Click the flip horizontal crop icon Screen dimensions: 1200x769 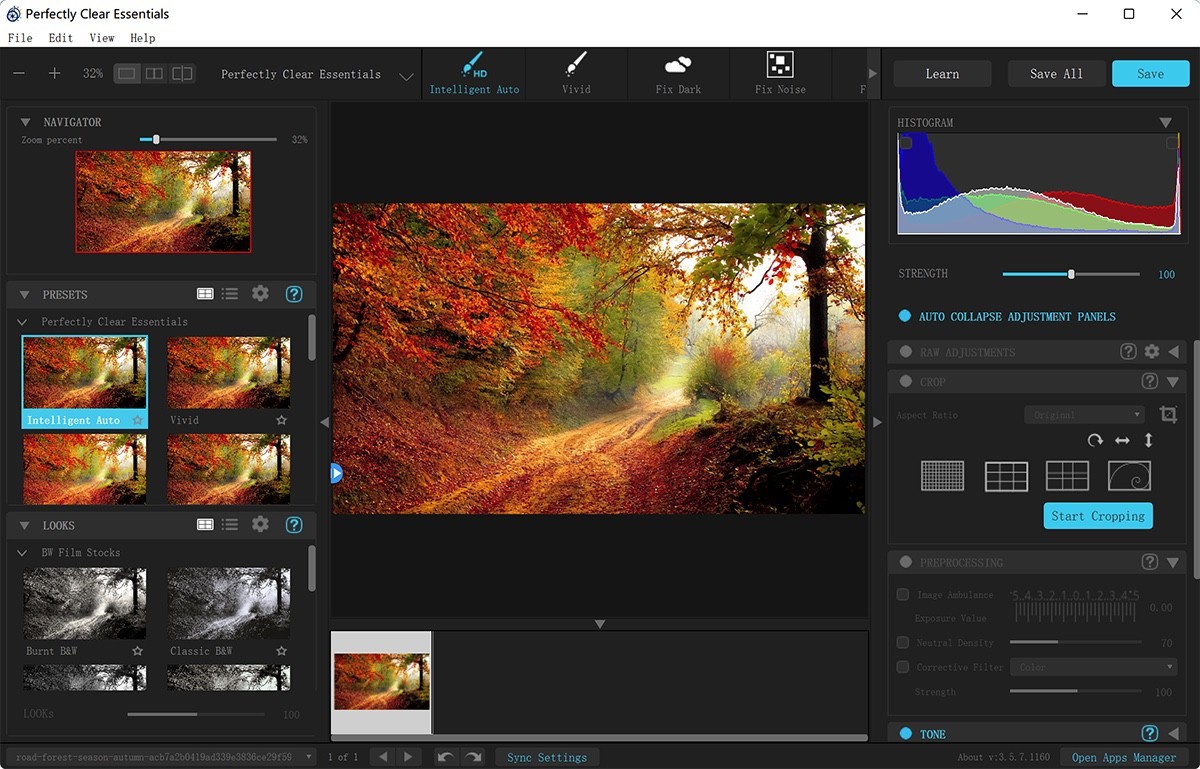pyautogui.click(x=1122, y=441)
